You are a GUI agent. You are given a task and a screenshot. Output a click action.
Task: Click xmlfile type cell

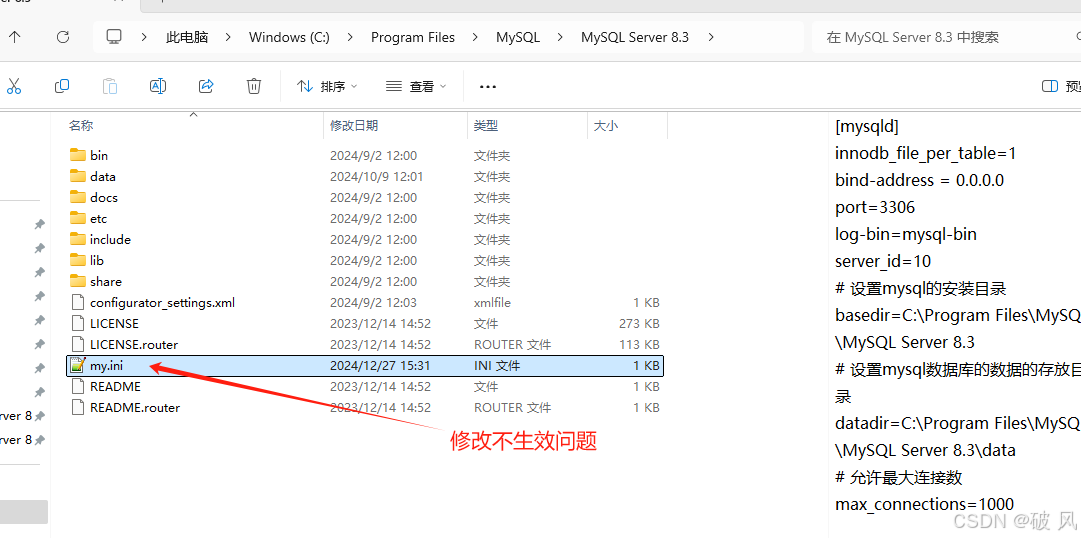[x=492, y=303]
